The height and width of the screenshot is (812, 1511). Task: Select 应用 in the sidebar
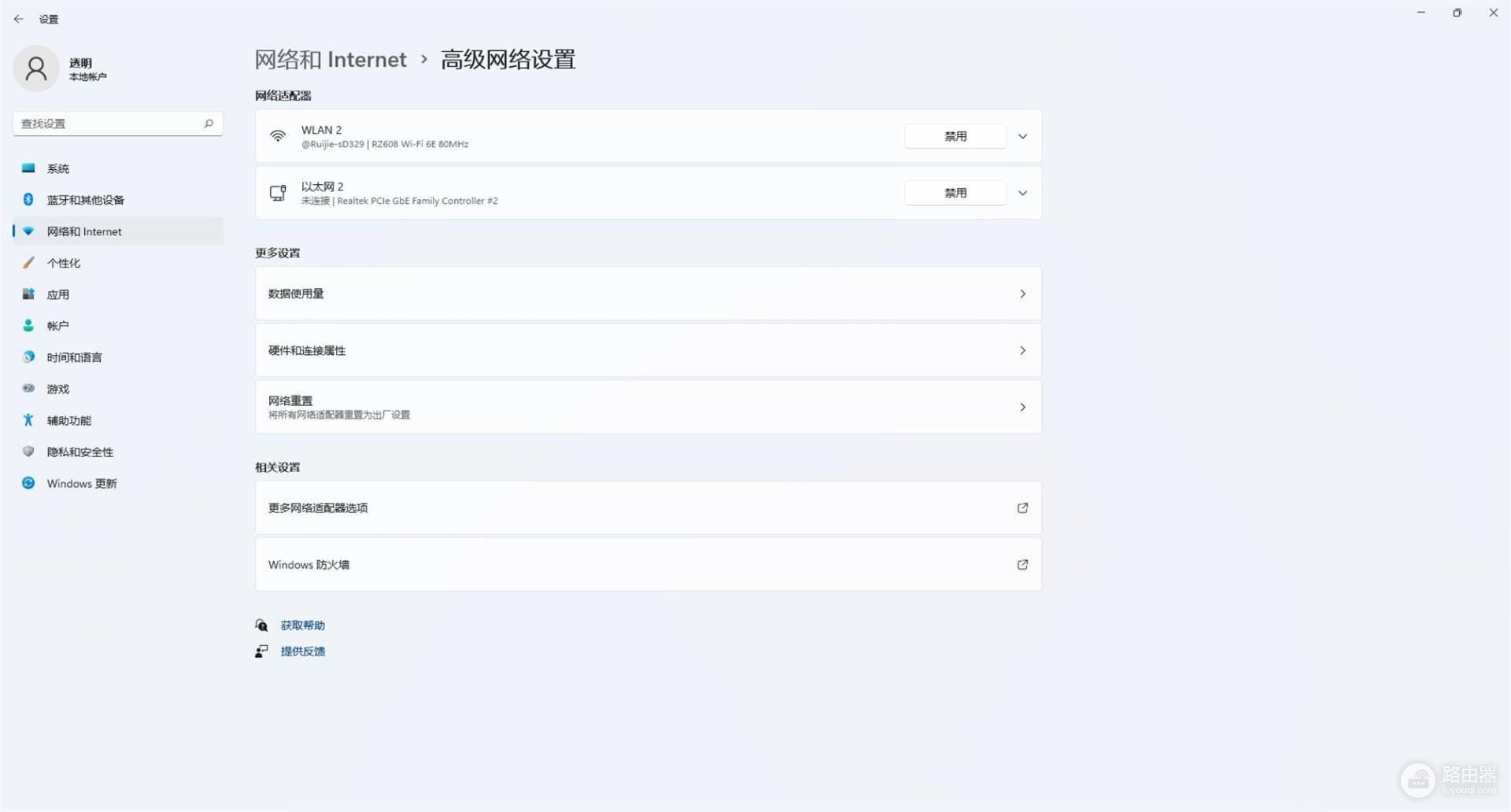coord(118,294)
